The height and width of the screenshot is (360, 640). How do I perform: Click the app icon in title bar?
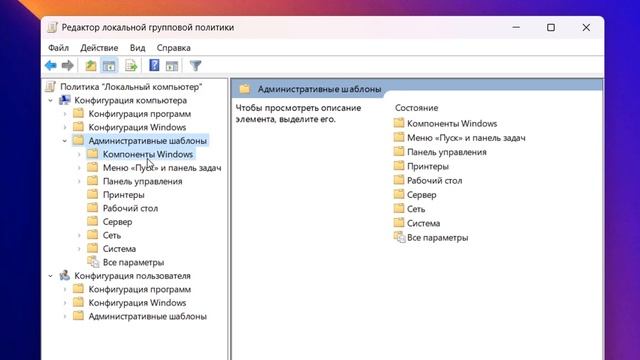coord(52,27)
